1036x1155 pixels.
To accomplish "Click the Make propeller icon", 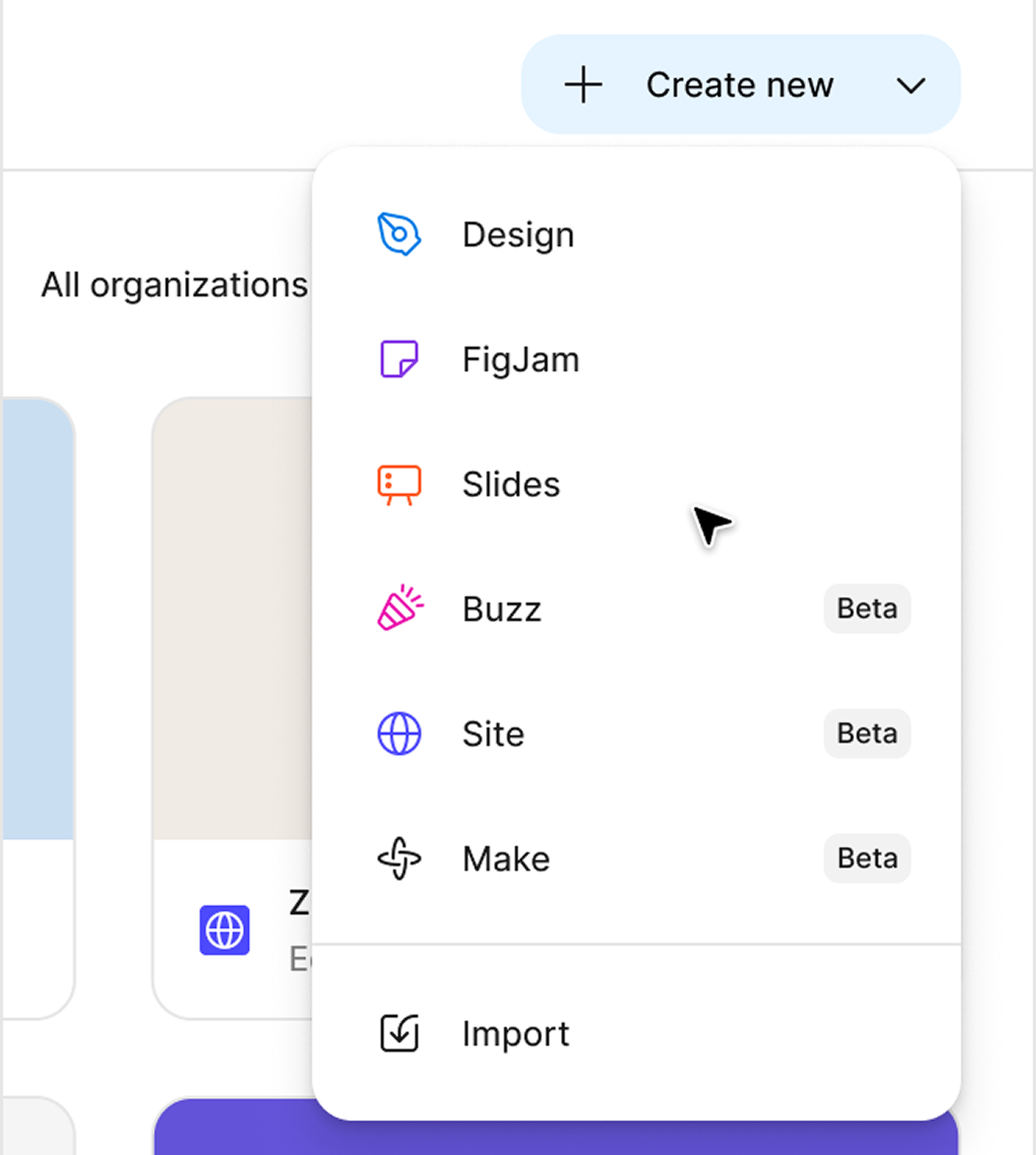I will click(x=399, y=858).
